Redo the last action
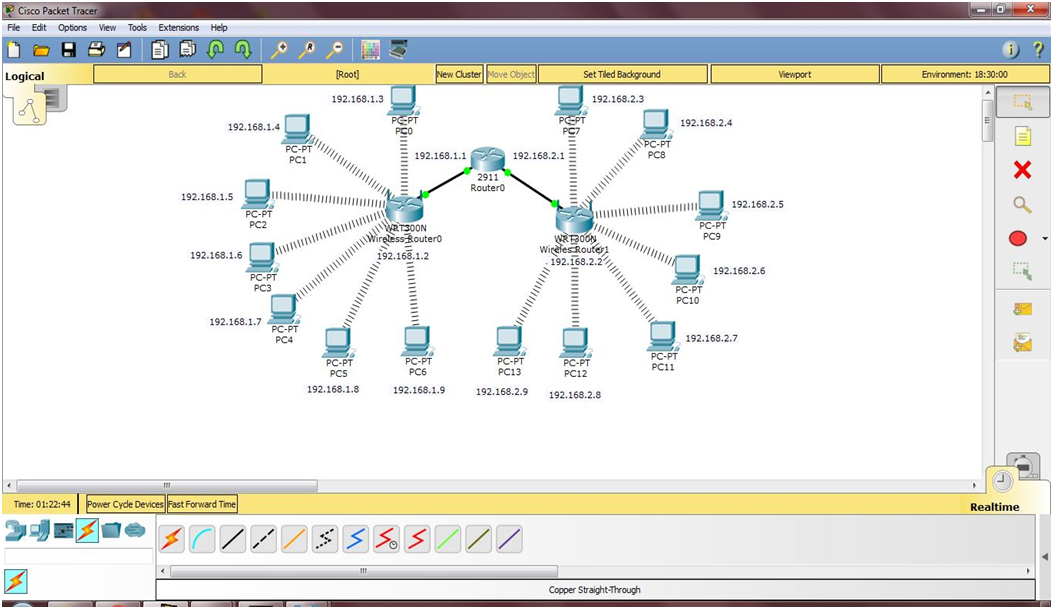Viewport: 1053px width, 609px height. [x=242, y=50]
